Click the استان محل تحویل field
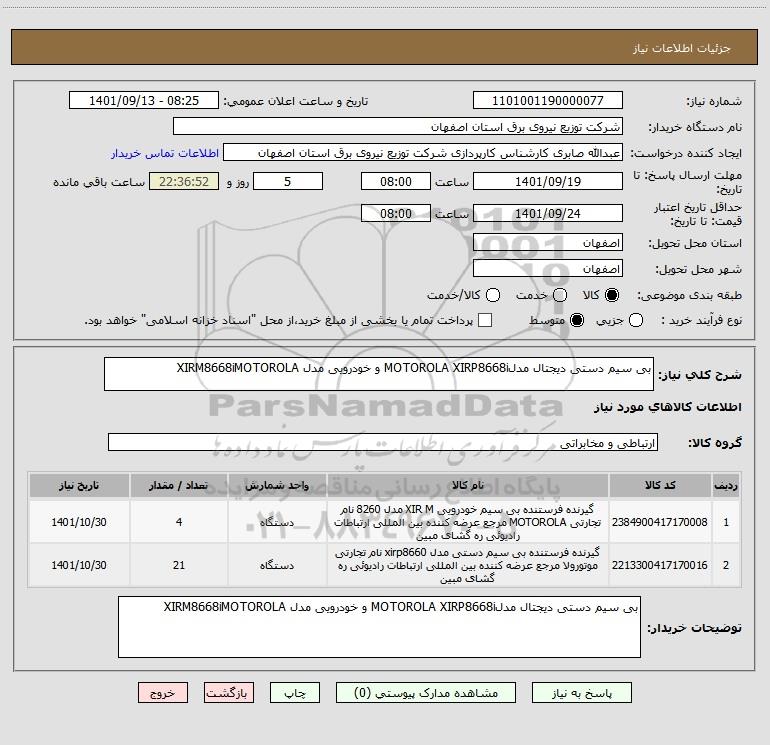 tap(548, 243)
